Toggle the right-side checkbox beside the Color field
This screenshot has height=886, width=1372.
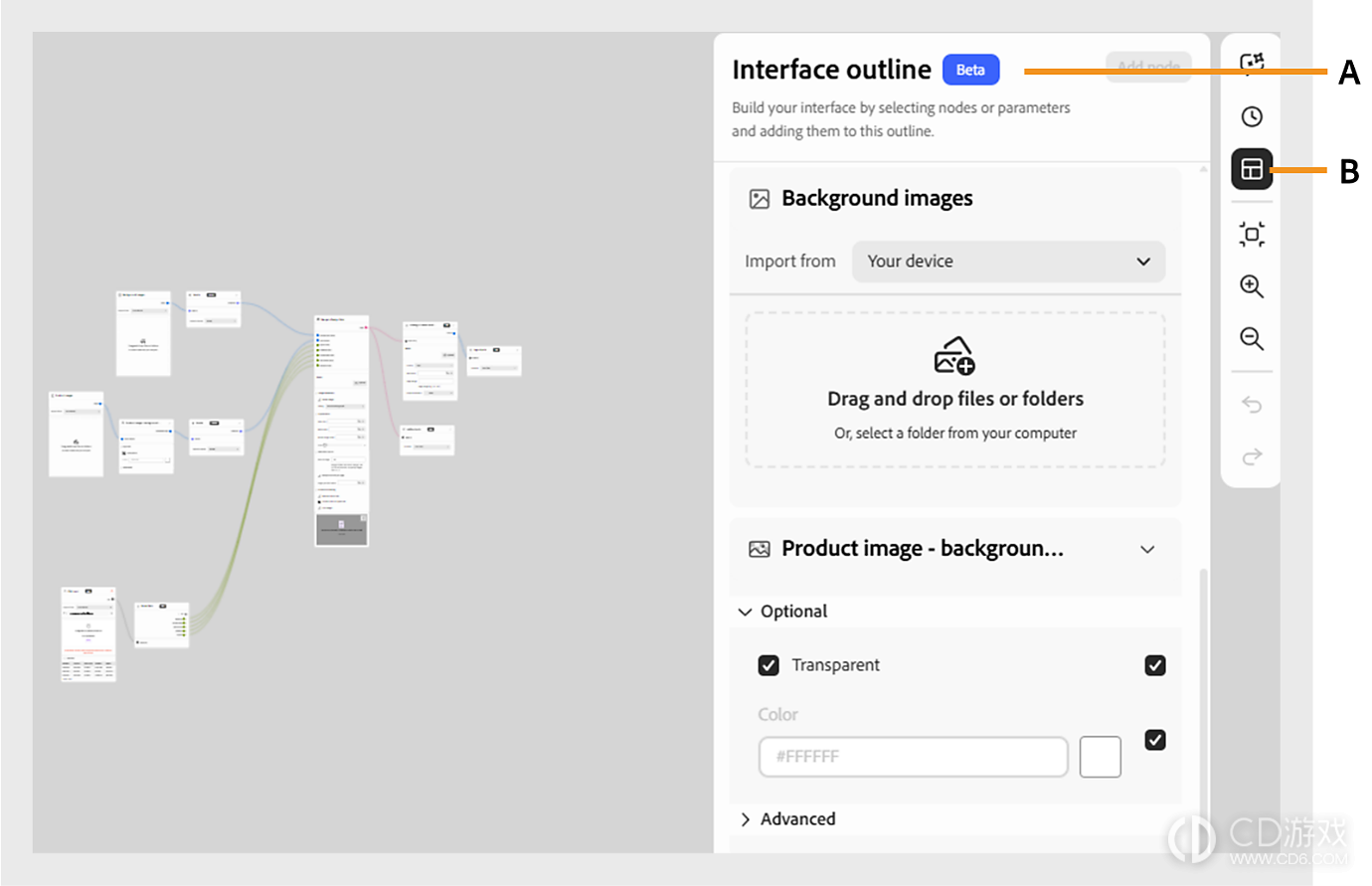[x=1155, y=740]
